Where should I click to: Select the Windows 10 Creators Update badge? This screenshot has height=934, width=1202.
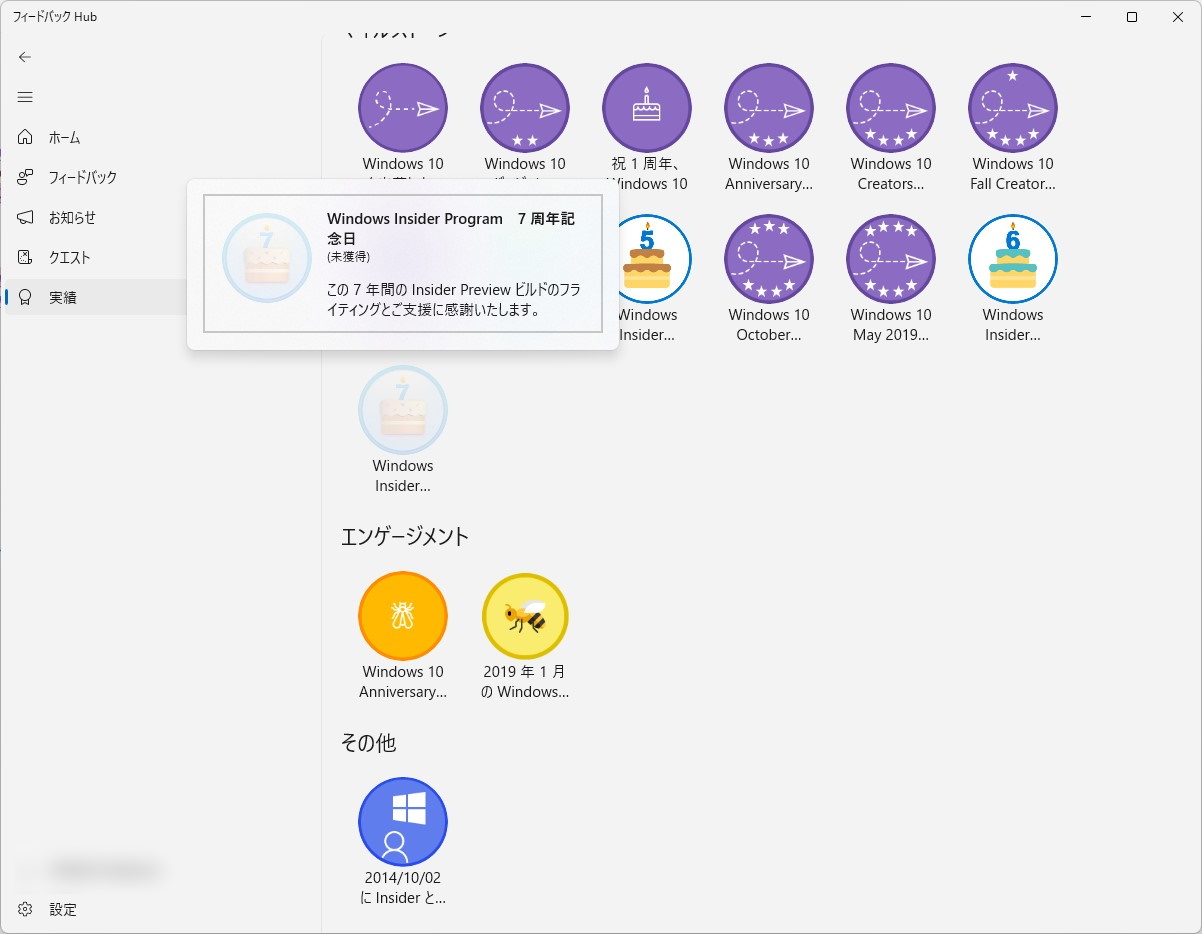coord(890,108)
